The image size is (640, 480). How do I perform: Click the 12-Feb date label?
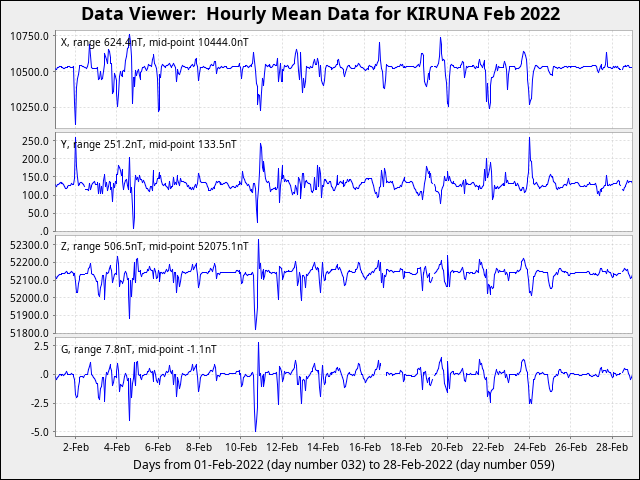(x=282, y=447)
